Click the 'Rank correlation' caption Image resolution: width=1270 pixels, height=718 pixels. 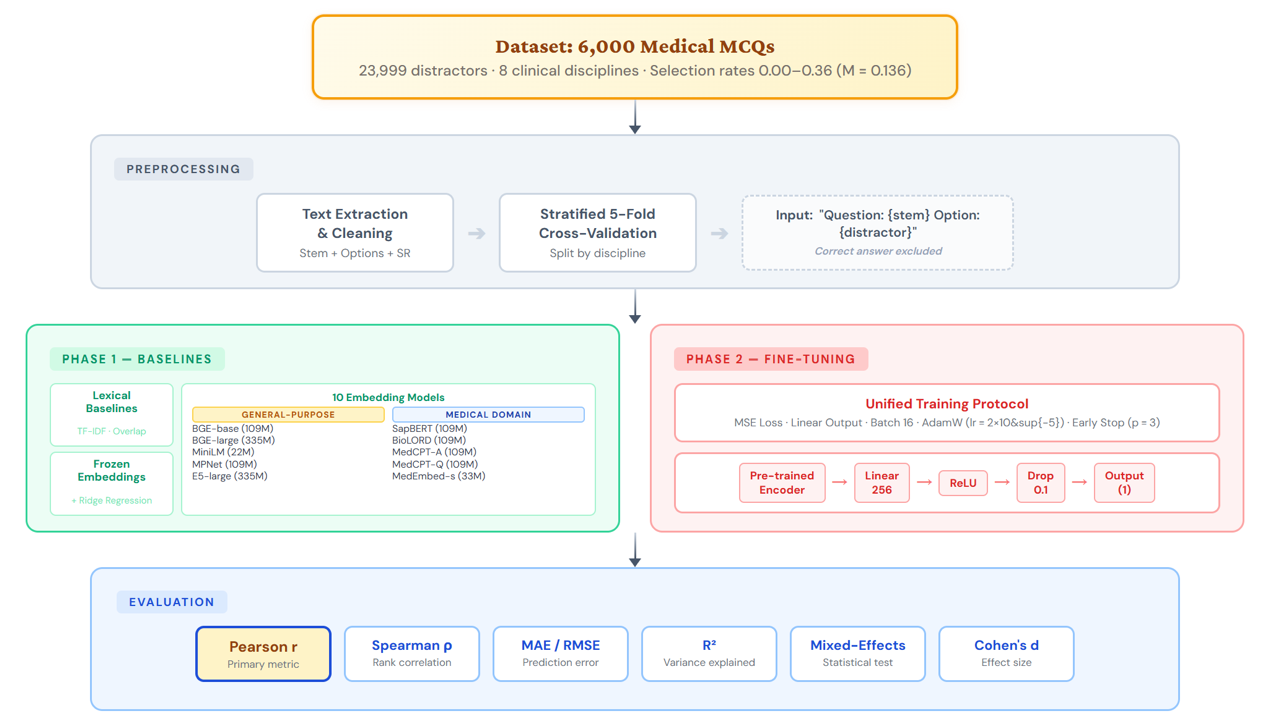pos(412,662)
